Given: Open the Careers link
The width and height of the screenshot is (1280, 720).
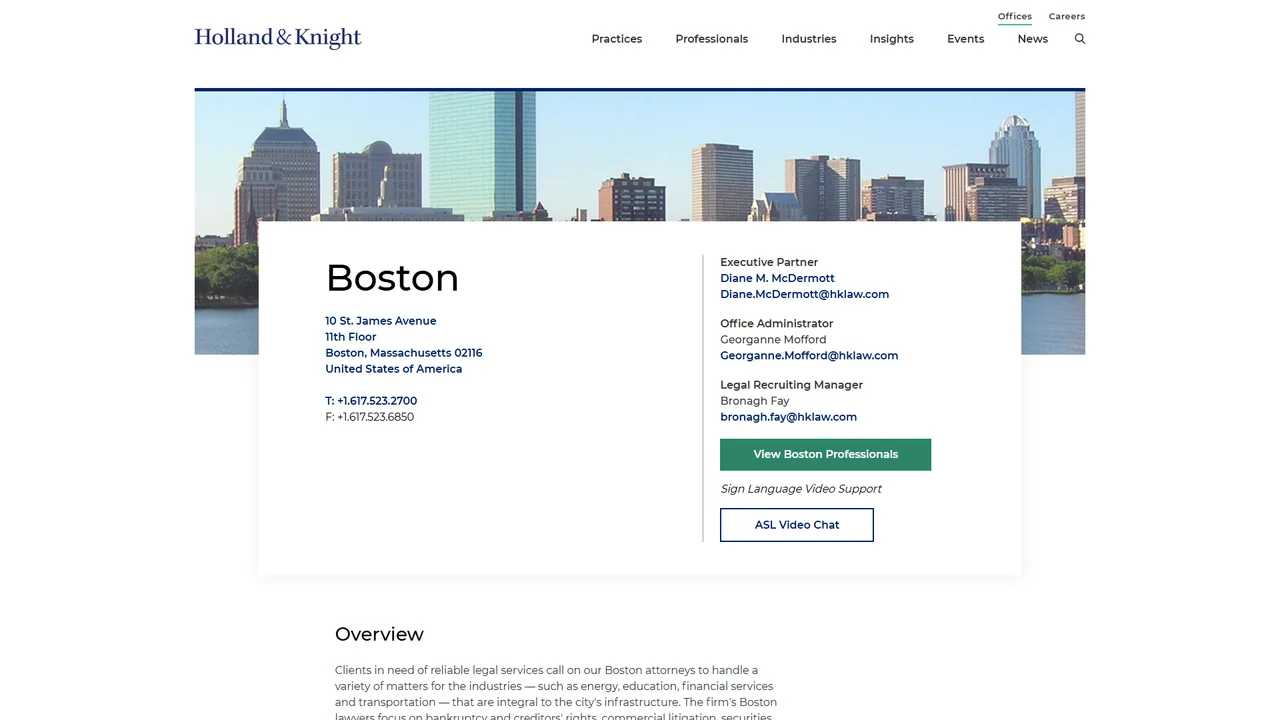Looking at the screenshot, I should (1067, 16).
